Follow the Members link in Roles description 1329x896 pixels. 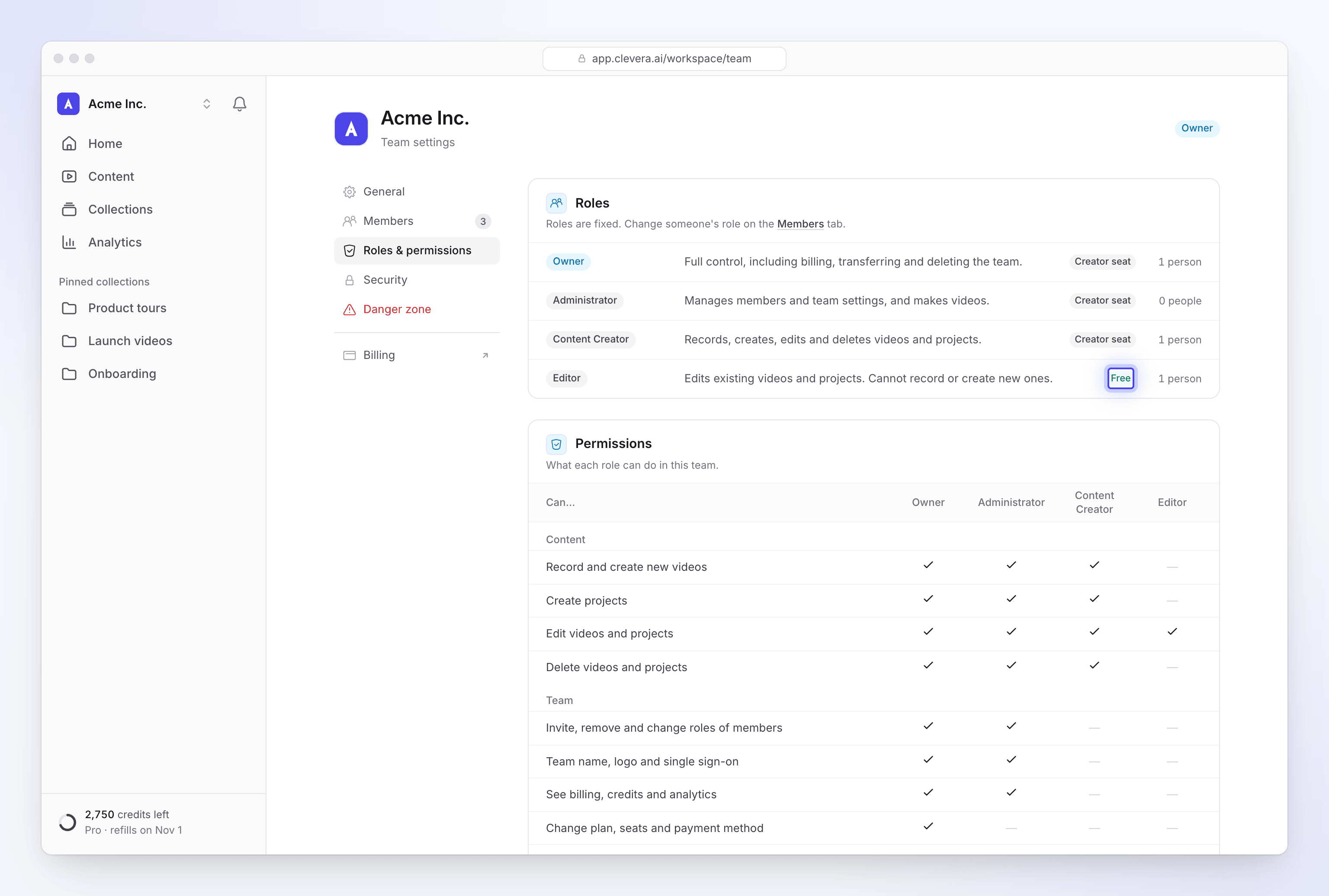[800, 224]
